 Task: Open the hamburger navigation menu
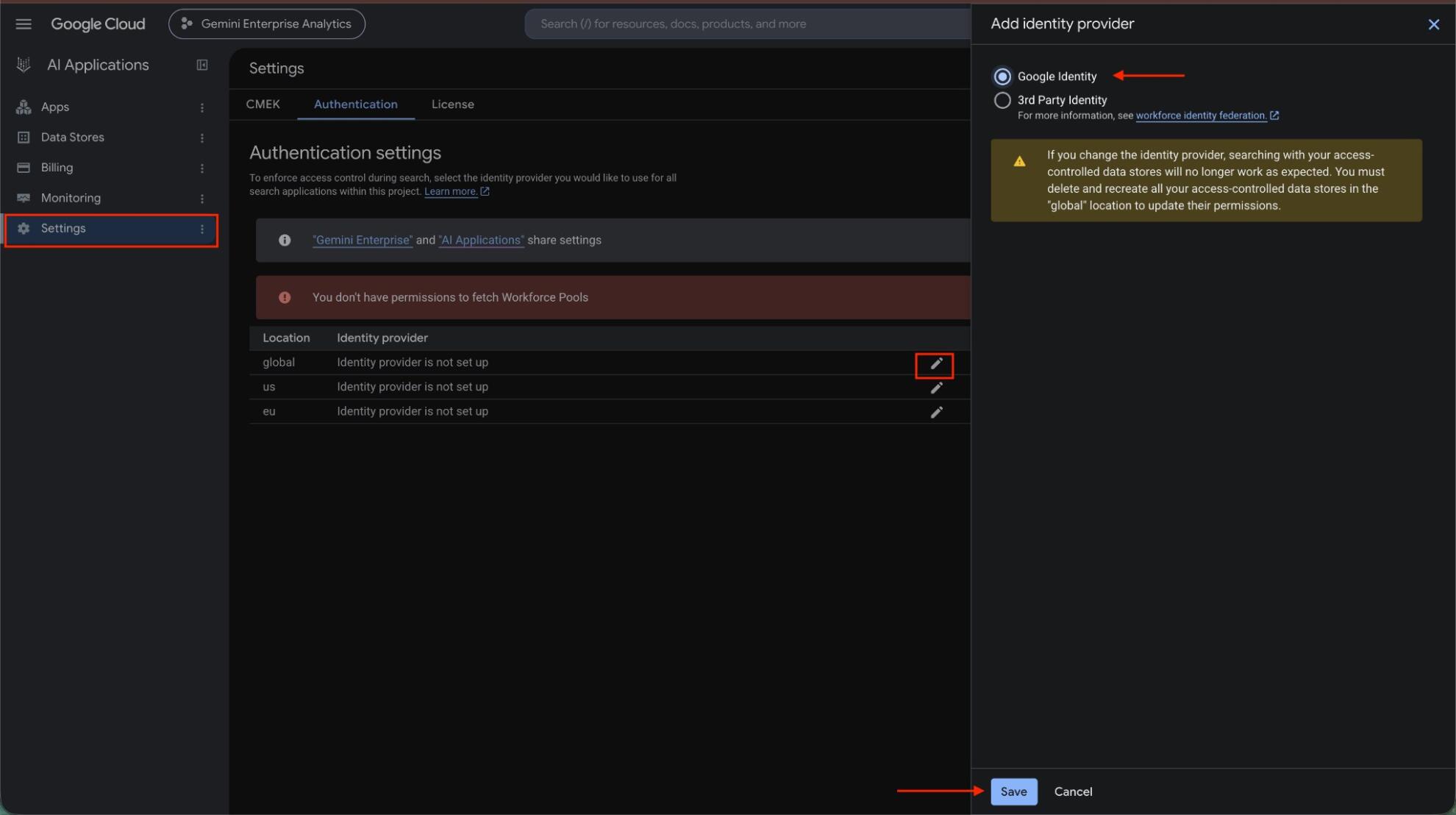24,24
